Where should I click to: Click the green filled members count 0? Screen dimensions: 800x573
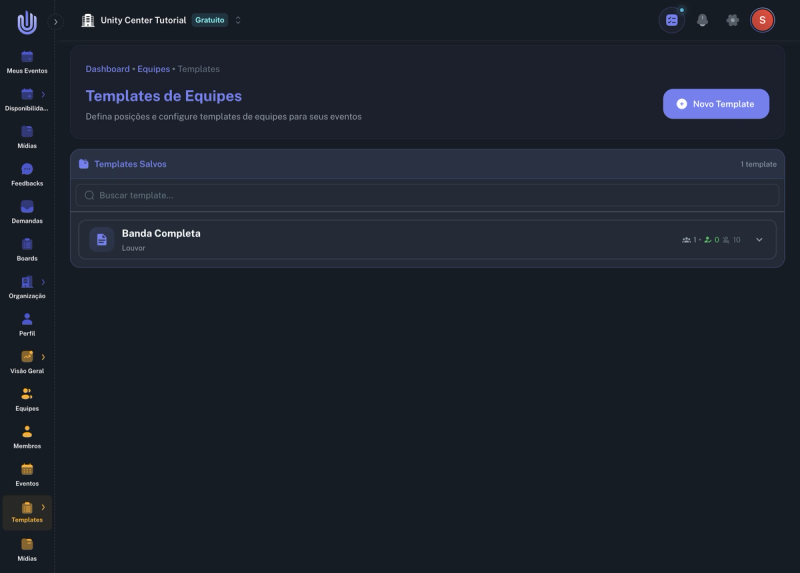click(x=712, y=240)
